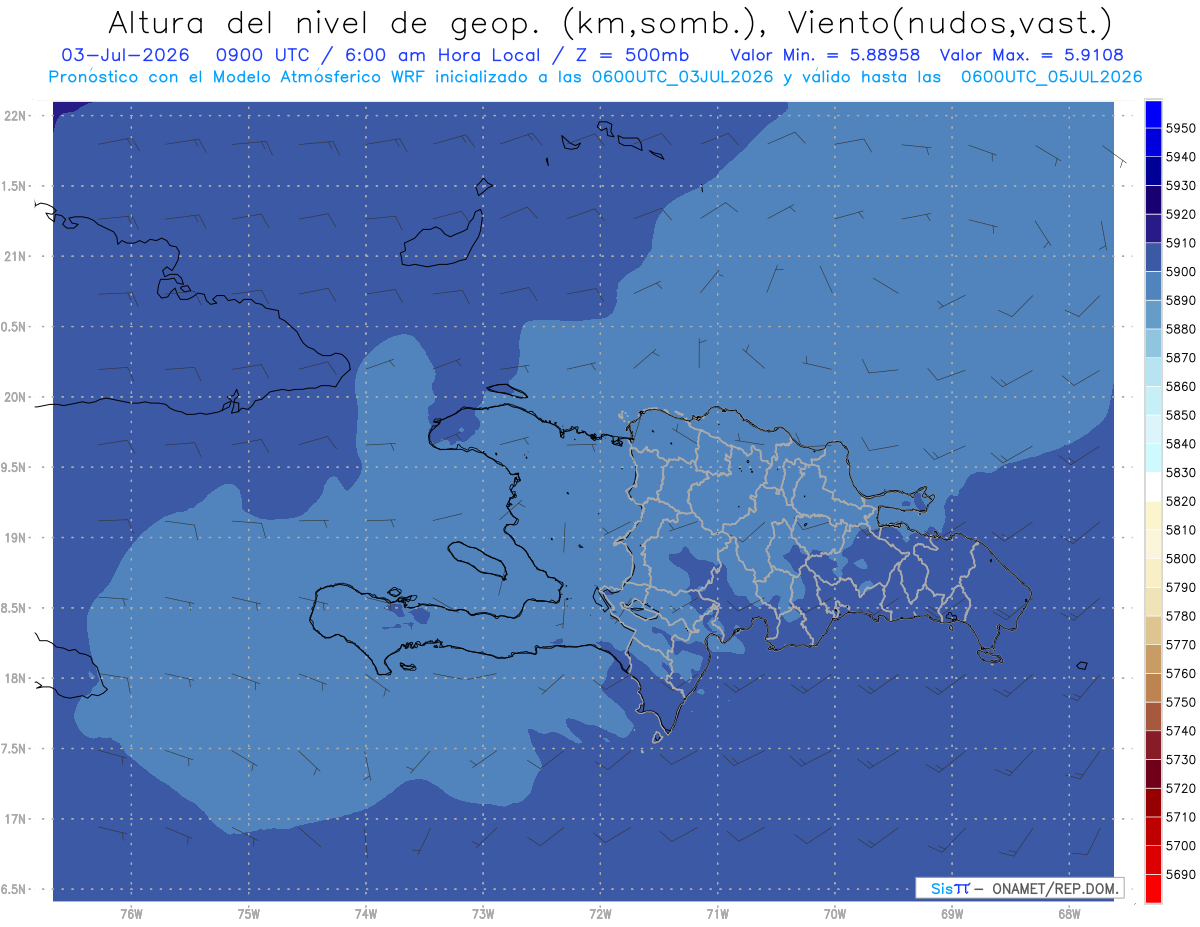Viewport: 1200px width, 927px height.
Task: Click the '5750' legend value
Action: pyautogui.click(x=1180, y=703)
